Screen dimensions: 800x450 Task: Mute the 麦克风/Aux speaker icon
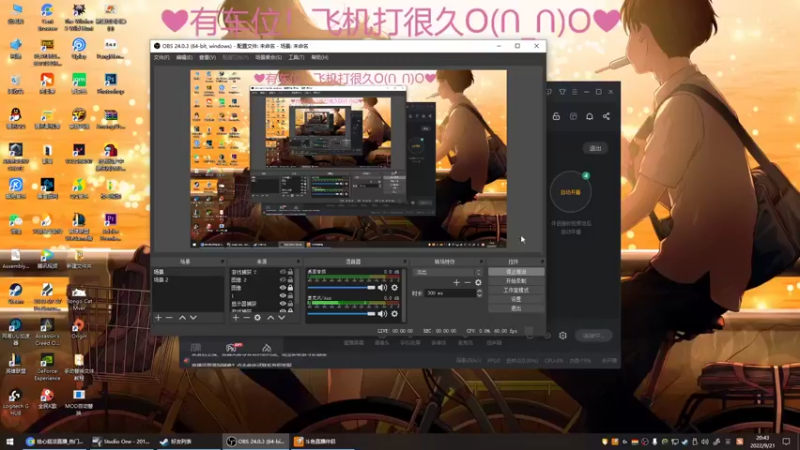(382, 314)
